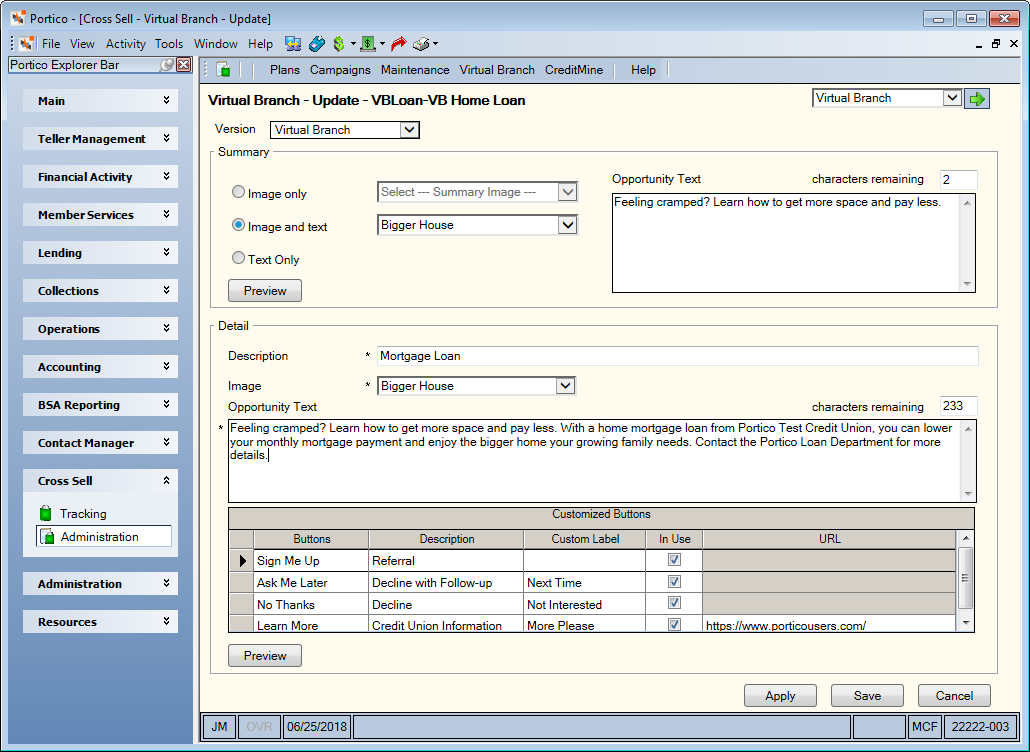1030x752 pixels.
Task: Open the CreditMine menu
Action: (x=573, y=70)
